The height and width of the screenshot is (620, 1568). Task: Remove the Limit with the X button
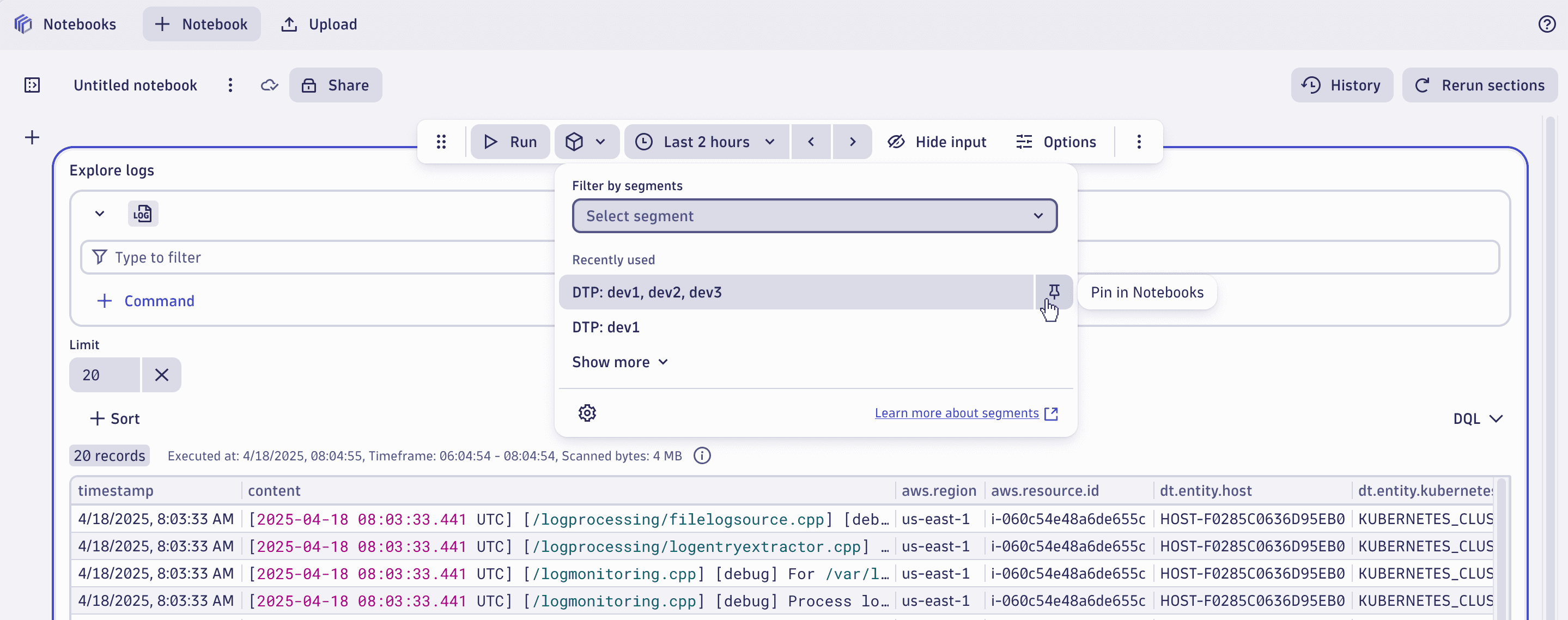pyautogui.click(x=161, y=375)
